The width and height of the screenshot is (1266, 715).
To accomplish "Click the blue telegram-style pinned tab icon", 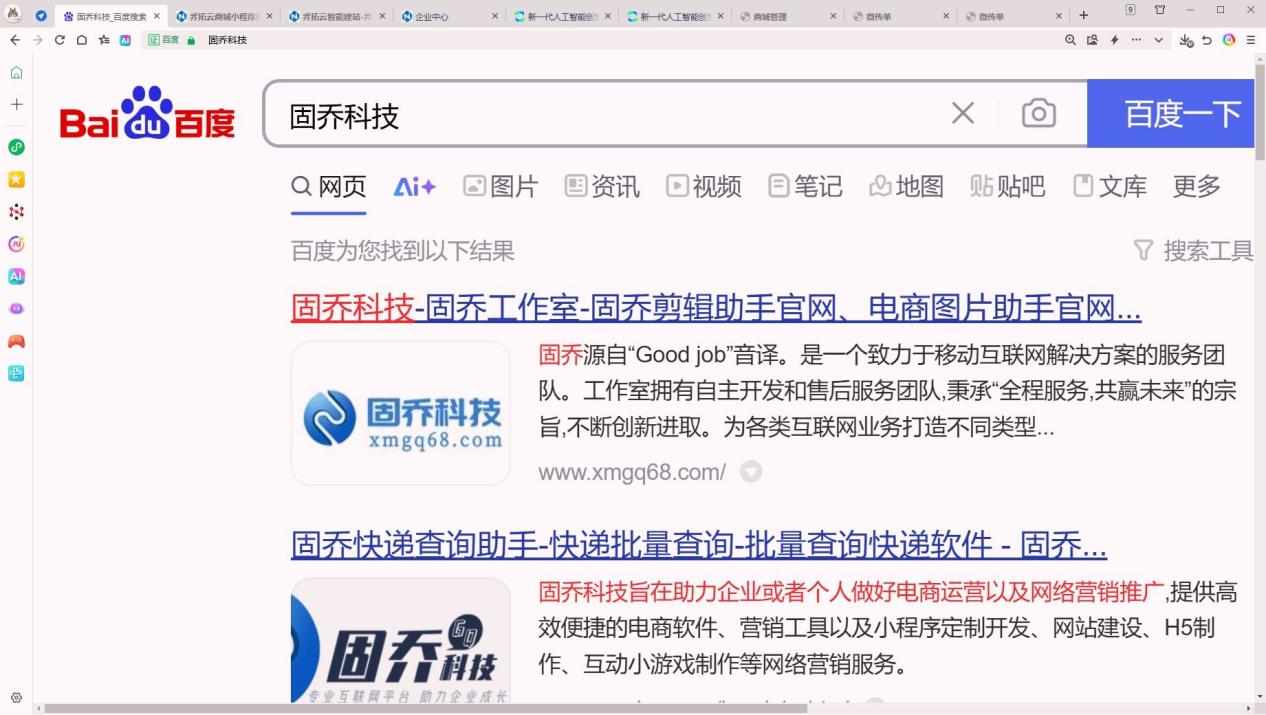I will [41, 16].
